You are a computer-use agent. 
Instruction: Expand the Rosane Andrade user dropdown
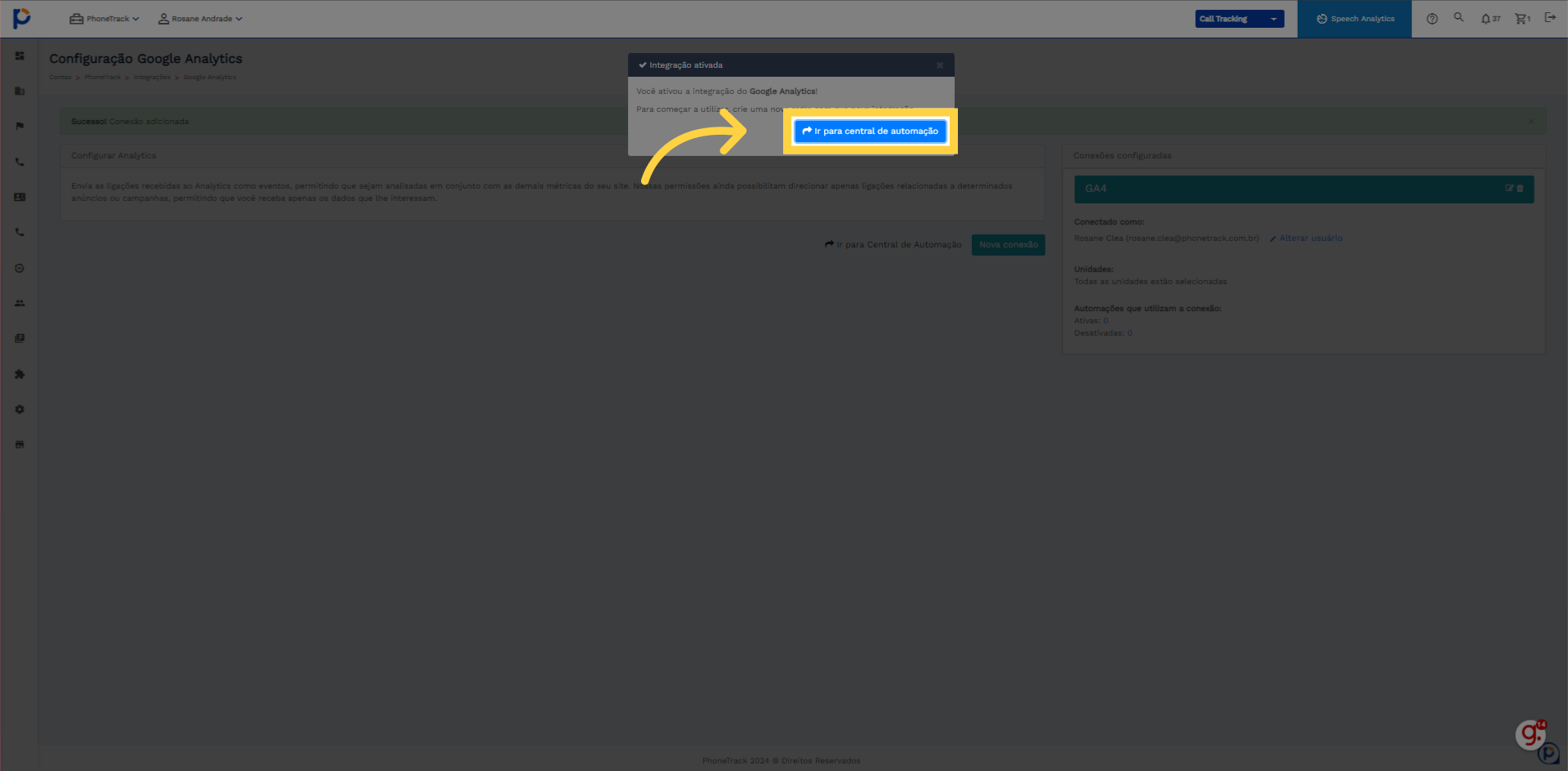coord(200,19)
